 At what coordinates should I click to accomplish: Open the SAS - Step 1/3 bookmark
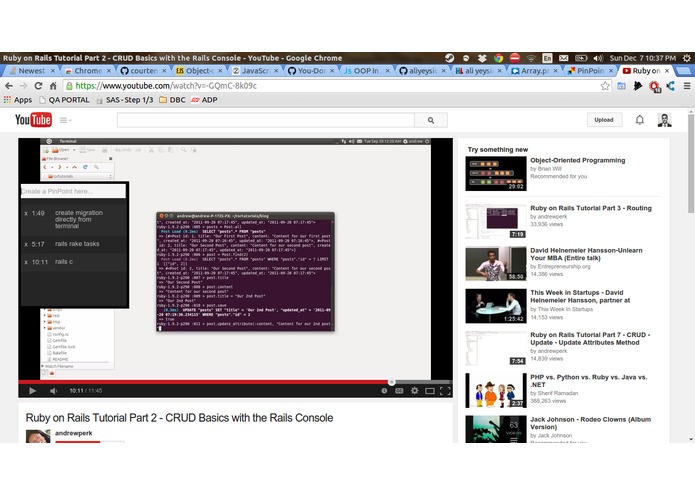125,100
